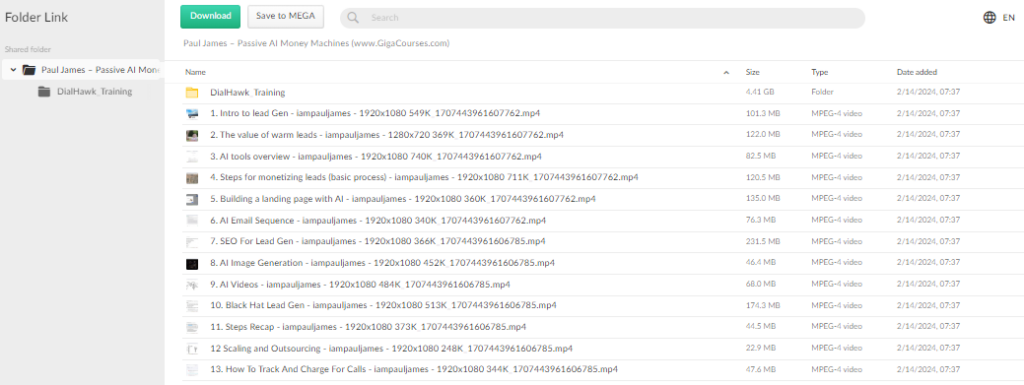Click thumbnail of 4. Steps for monetizing leads

(x=191, y=177)
